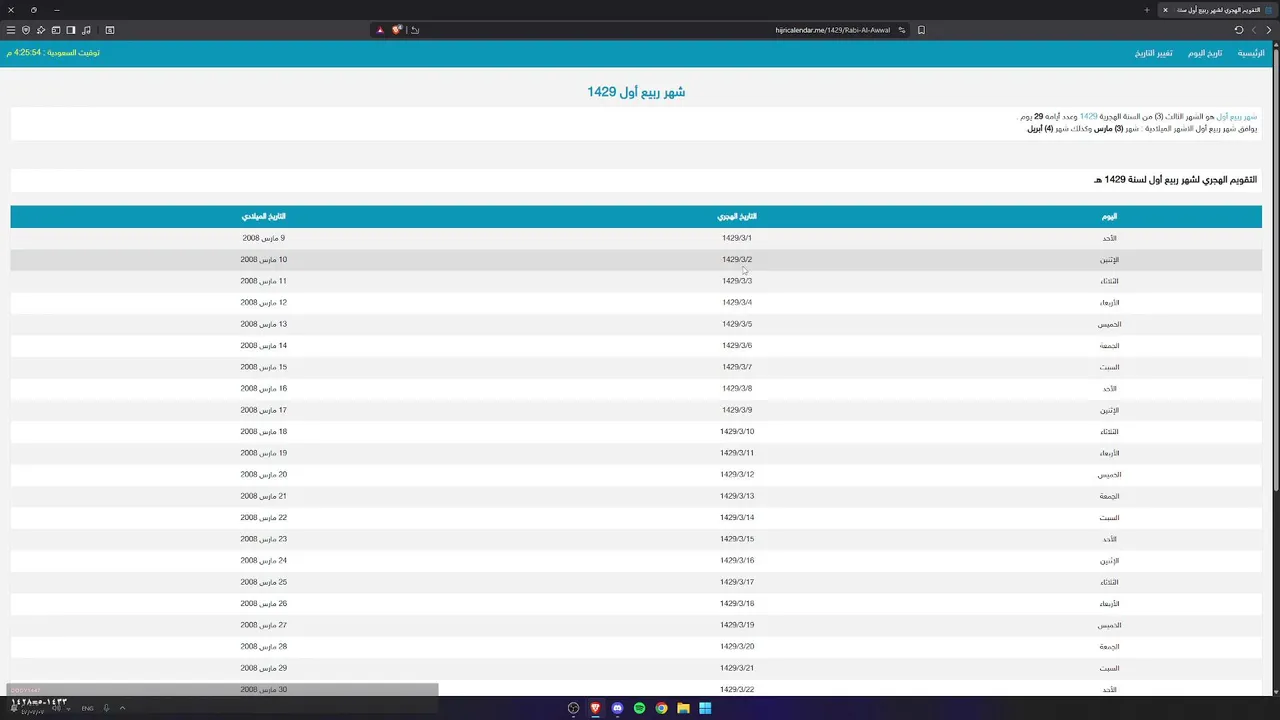Open the Brave Wallet toolbar icon

pyautogui.click(x=56, y=30)
